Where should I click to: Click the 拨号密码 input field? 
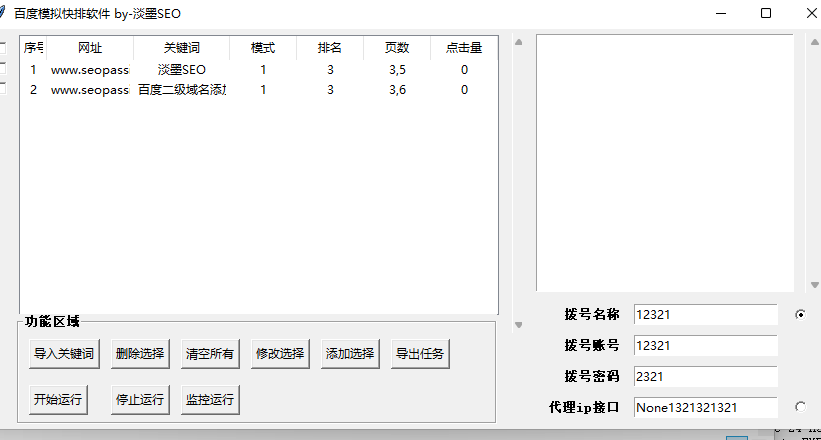click(705, 376)
